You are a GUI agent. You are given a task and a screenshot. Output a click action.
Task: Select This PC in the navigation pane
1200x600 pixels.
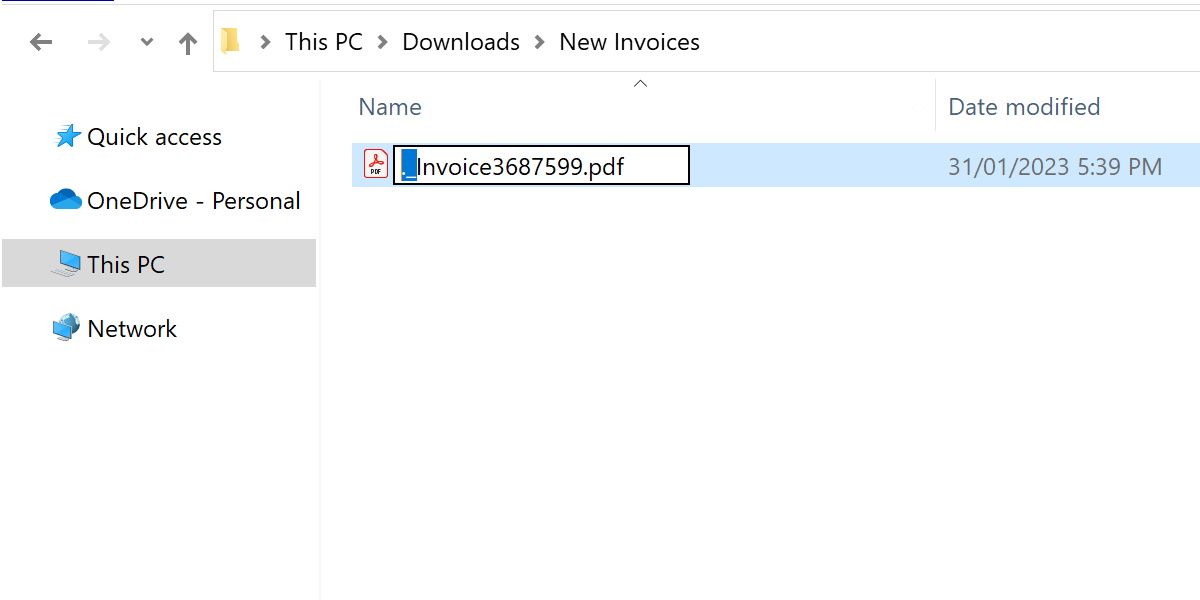pos(125,264)
